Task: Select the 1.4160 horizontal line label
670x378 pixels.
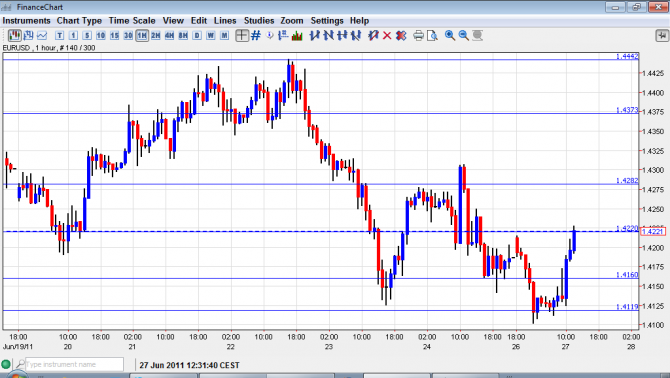Action: coord(627,275)
